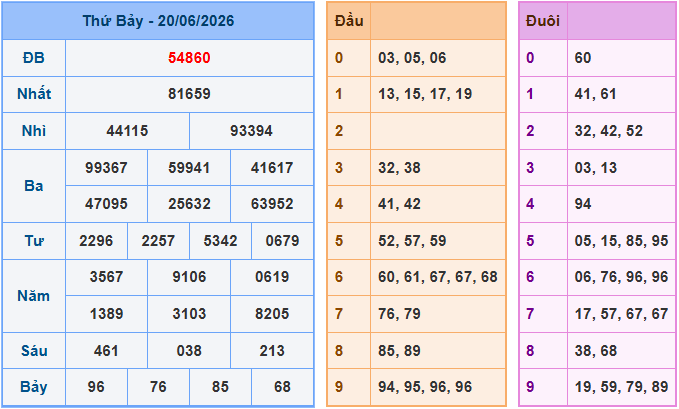Select value "94" in the Đuôi table

pos(583,204)
